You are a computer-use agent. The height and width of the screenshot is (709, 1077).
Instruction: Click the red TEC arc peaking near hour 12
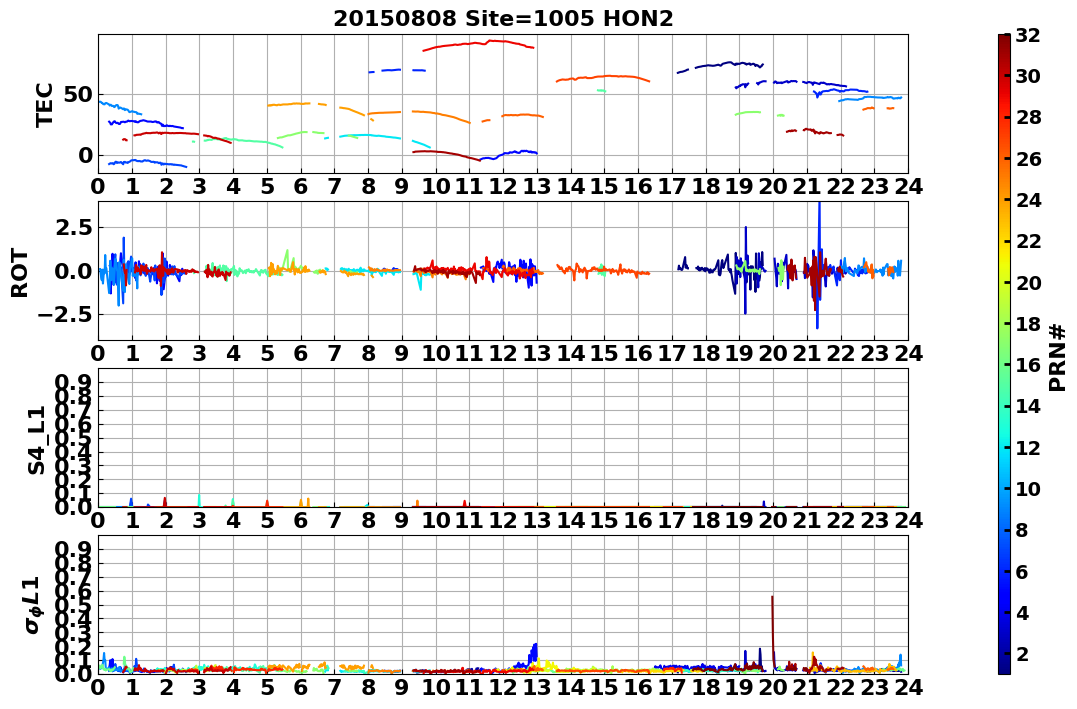(478, 45)
